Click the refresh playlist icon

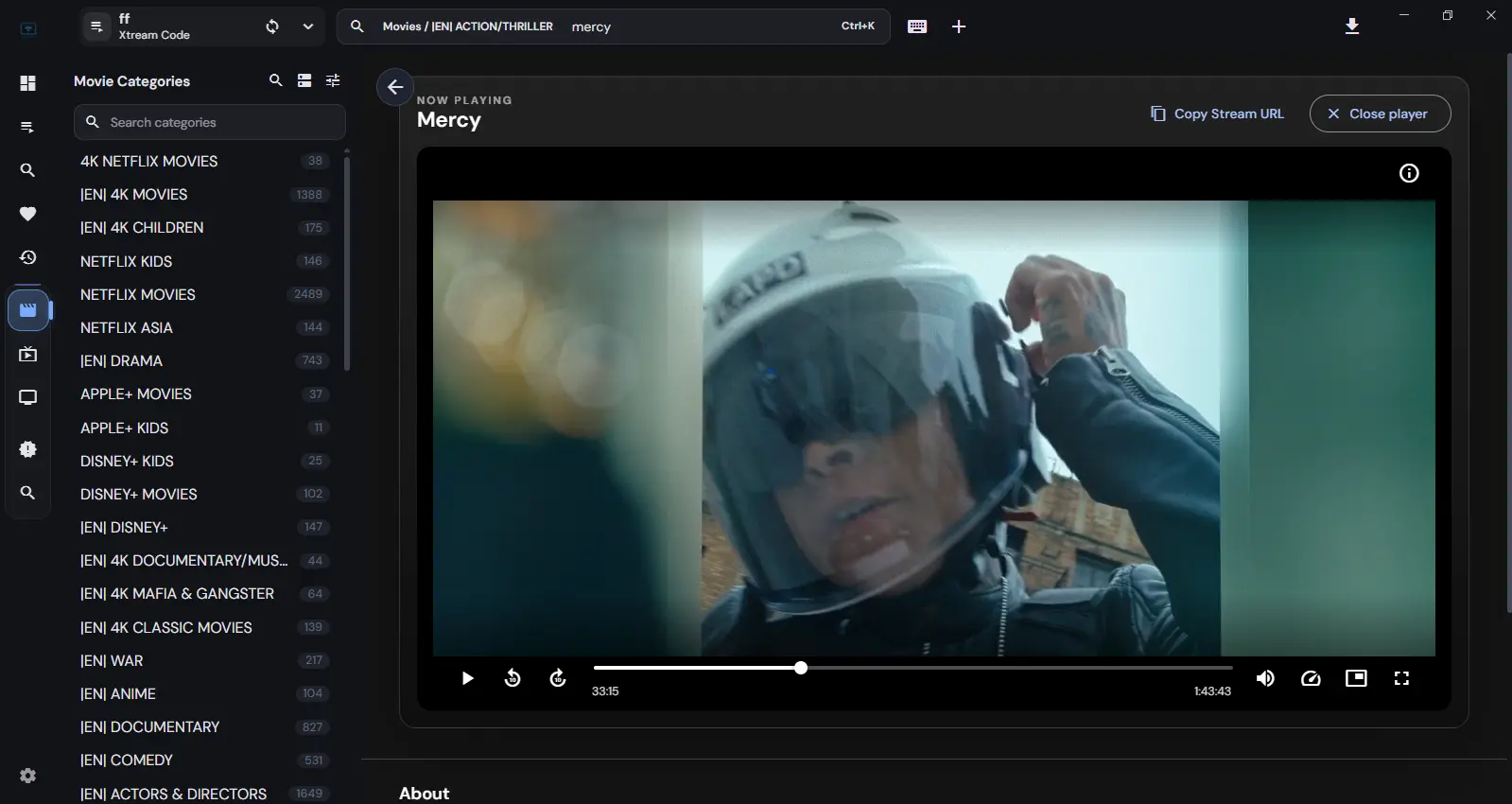272,26
